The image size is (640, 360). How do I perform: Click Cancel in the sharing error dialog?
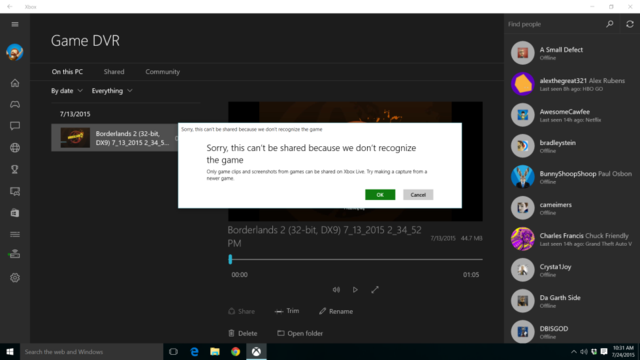point(418,195)
